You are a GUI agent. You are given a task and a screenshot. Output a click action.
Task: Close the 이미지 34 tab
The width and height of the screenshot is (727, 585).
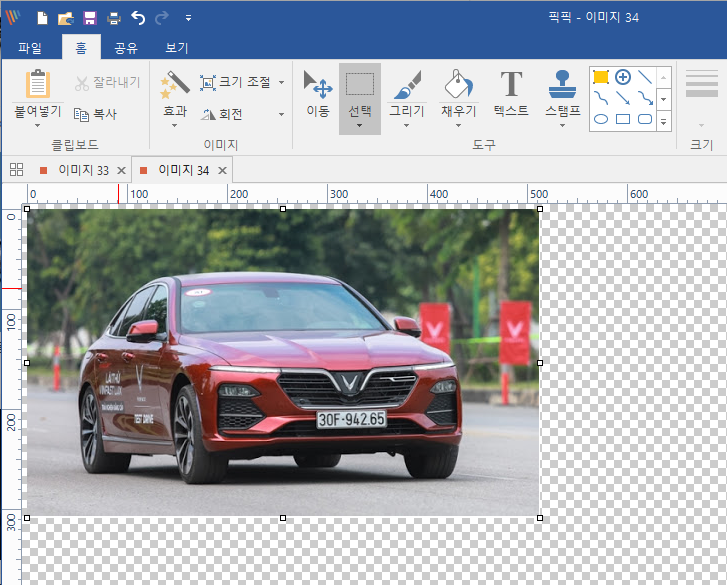click(x=223, y=171)
